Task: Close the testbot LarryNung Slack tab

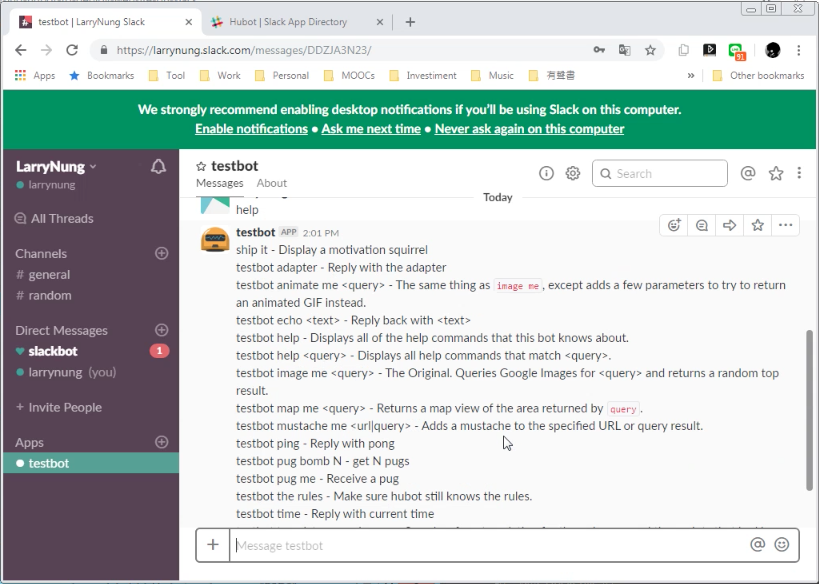Action: [x=189, y=22]
